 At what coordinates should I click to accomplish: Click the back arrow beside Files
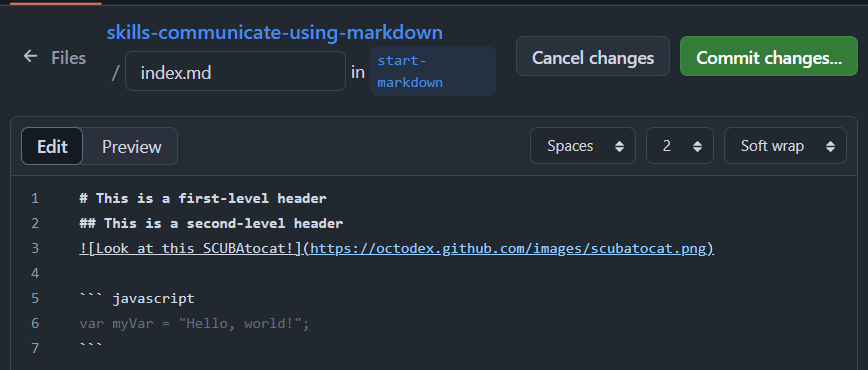pyautogui.click(x=30, y=56)
